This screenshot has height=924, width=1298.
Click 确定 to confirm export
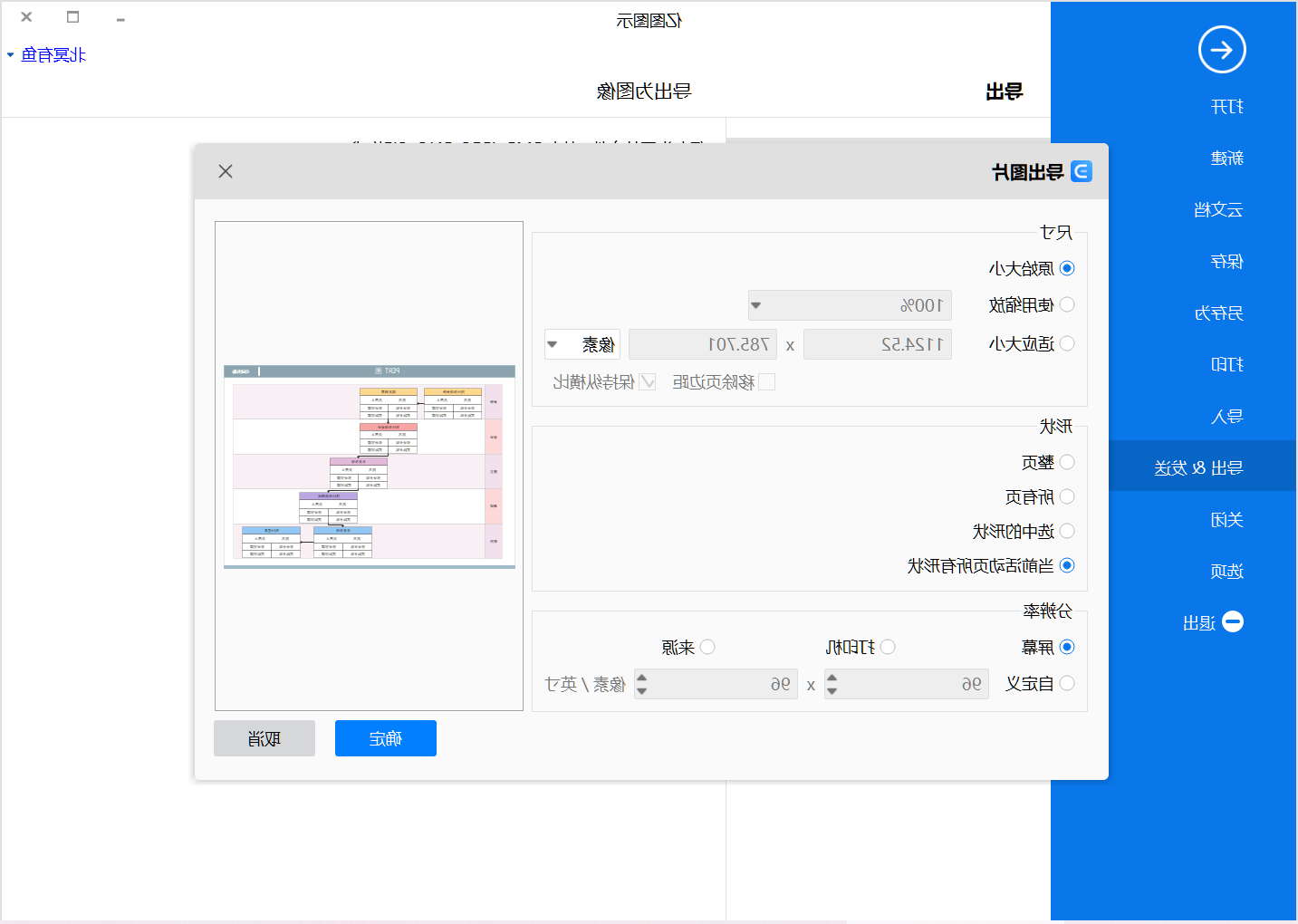[x=386, y=738]
